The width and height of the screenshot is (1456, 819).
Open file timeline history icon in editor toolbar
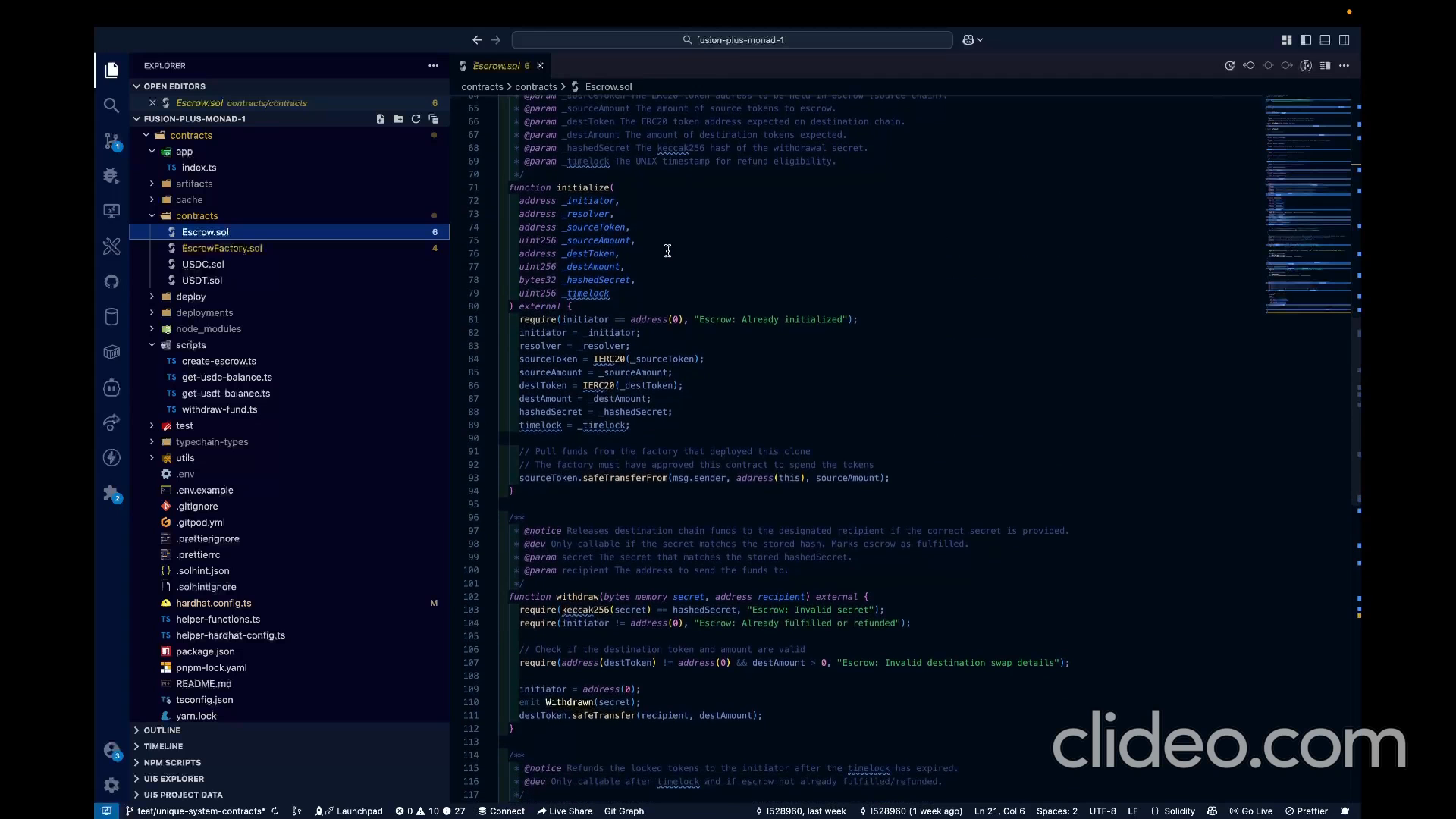(x=1230, y=66)
